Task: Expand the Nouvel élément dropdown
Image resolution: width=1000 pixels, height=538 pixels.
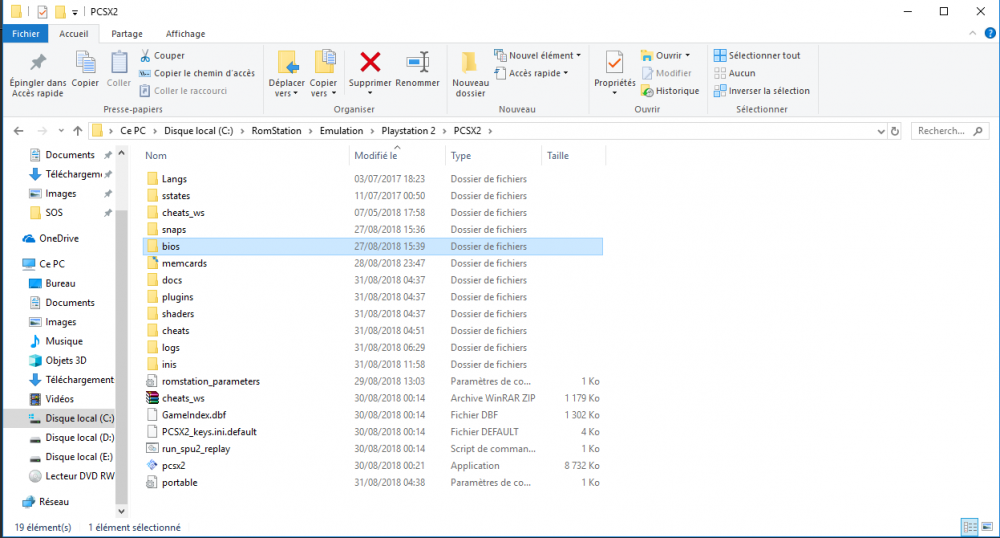Action: point(578,55)
